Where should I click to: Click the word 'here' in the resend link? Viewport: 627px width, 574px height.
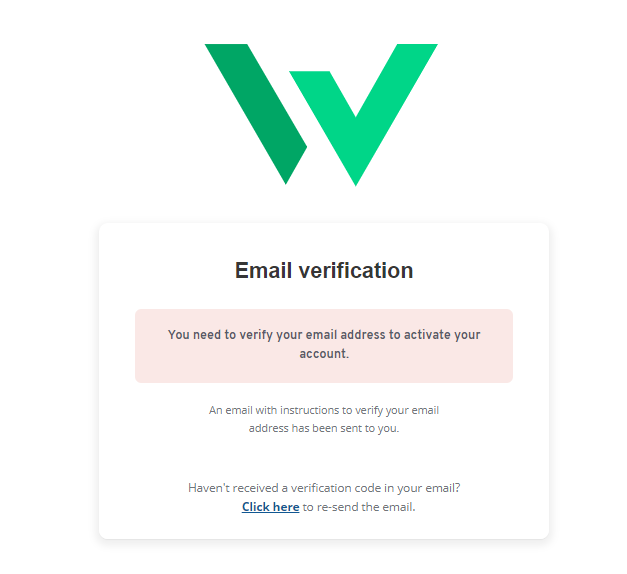(286, 507)
